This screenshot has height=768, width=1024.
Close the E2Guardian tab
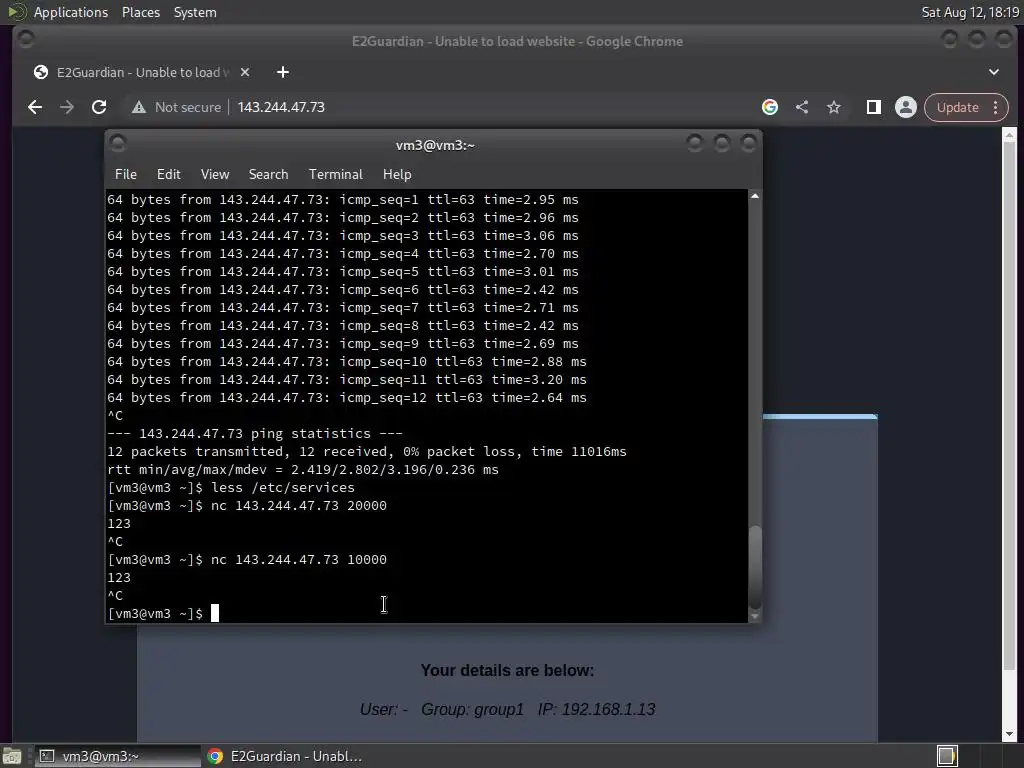tap(245, 72)
